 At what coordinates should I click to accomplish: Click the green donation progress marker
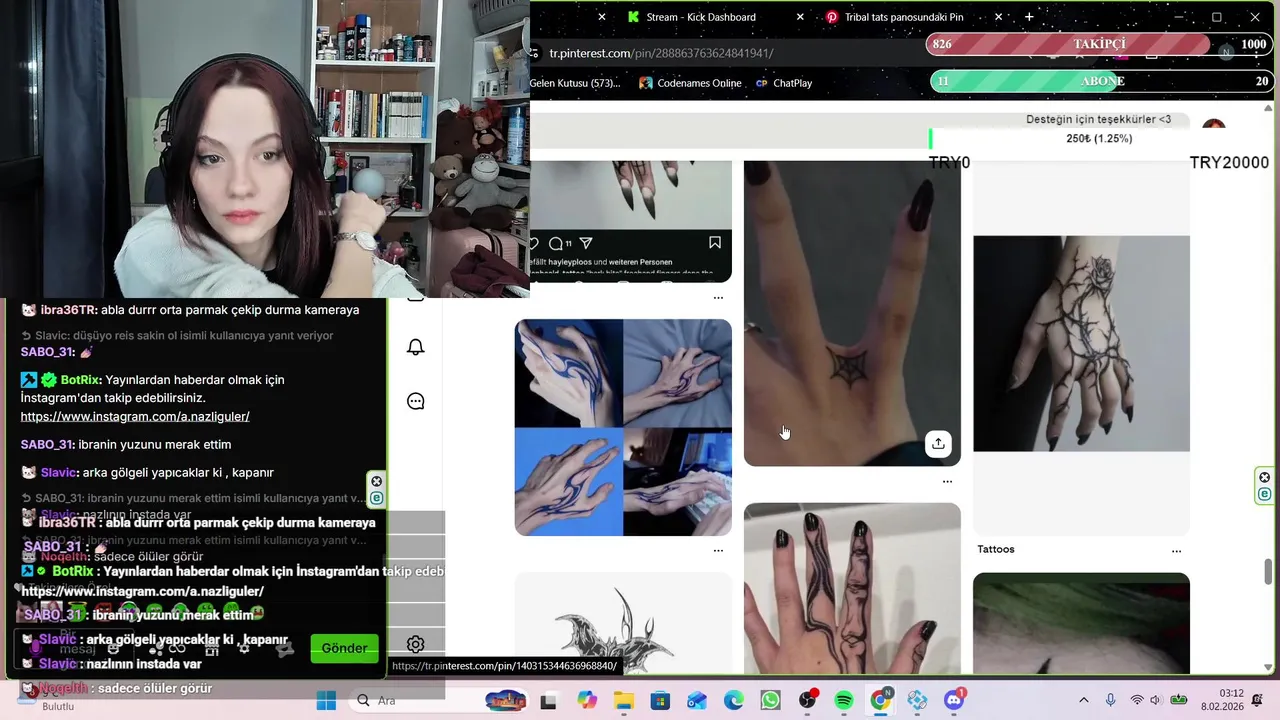click(930, 139)
